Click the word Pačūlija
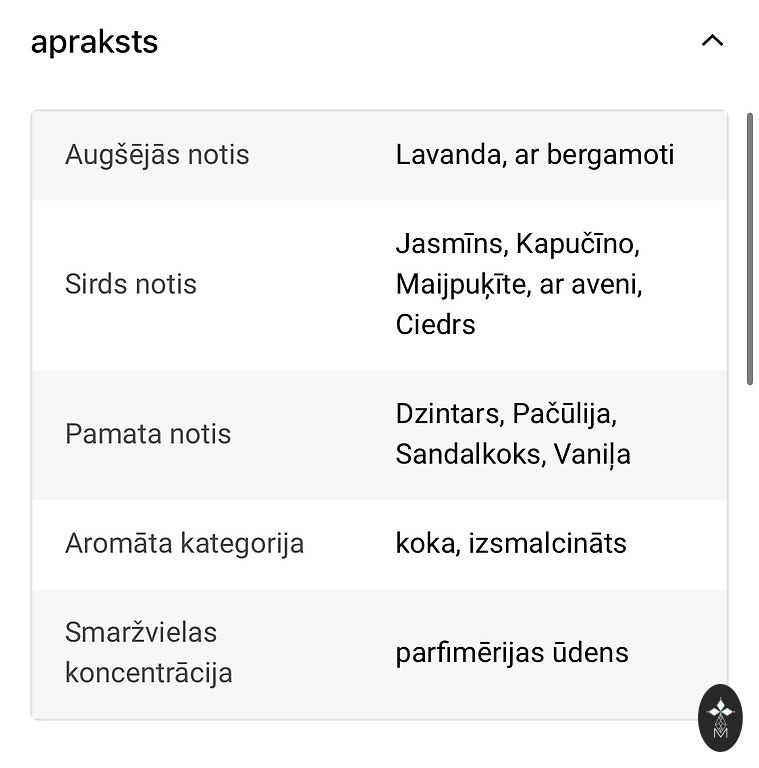The width and height of the screenshot is (759, 768). (564, 413)
